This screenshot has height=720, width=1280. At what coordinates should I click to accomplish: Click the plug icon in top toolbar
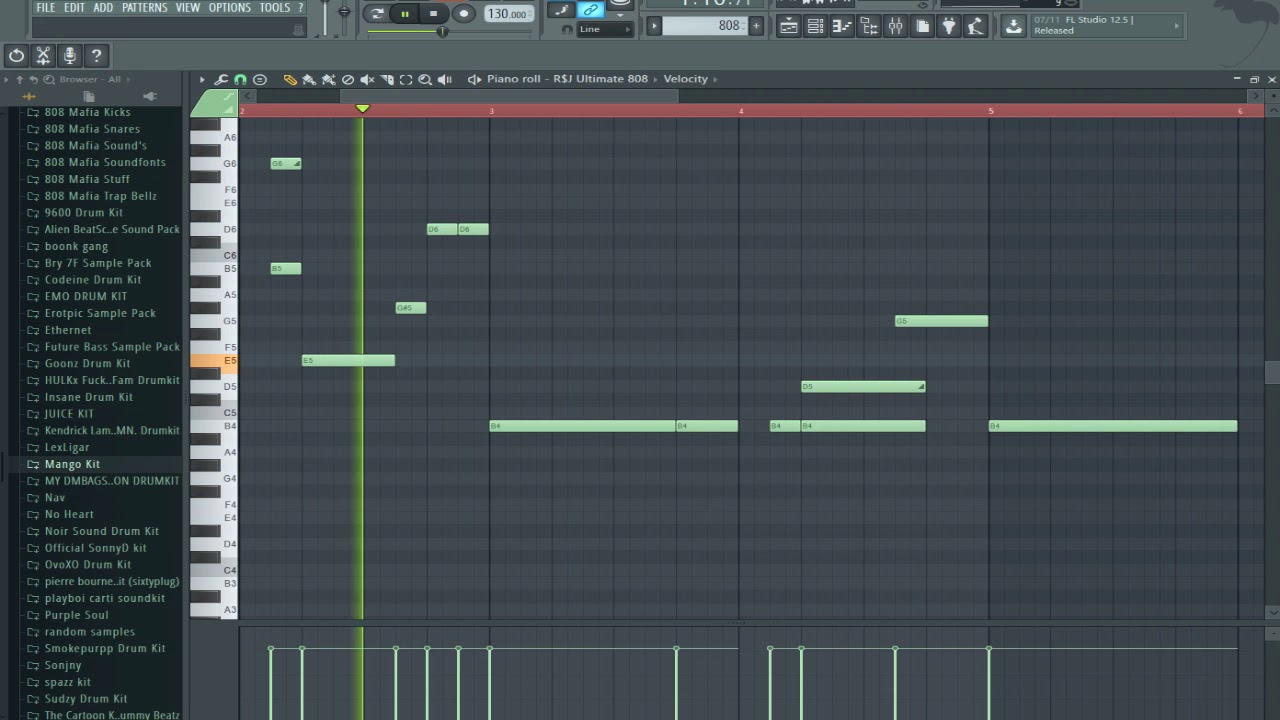[x=949, y=27]
